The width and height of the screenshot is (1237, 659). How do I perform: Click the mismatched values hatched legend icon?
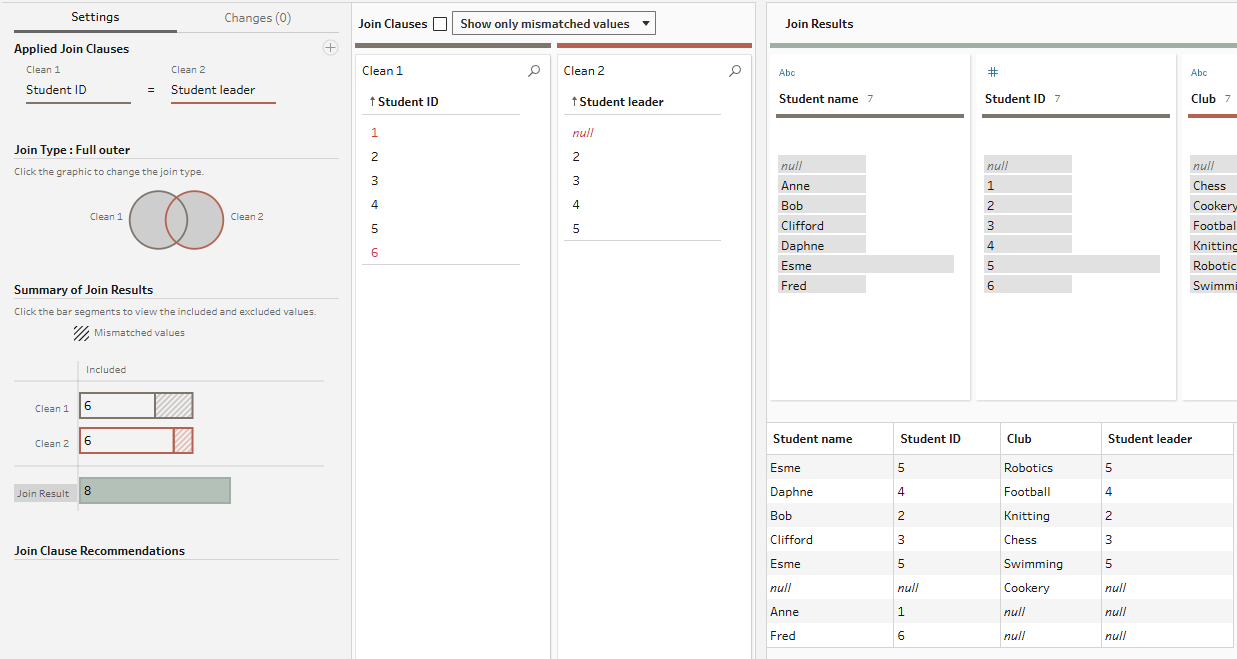pyautogui.click(x=81, y=334)
